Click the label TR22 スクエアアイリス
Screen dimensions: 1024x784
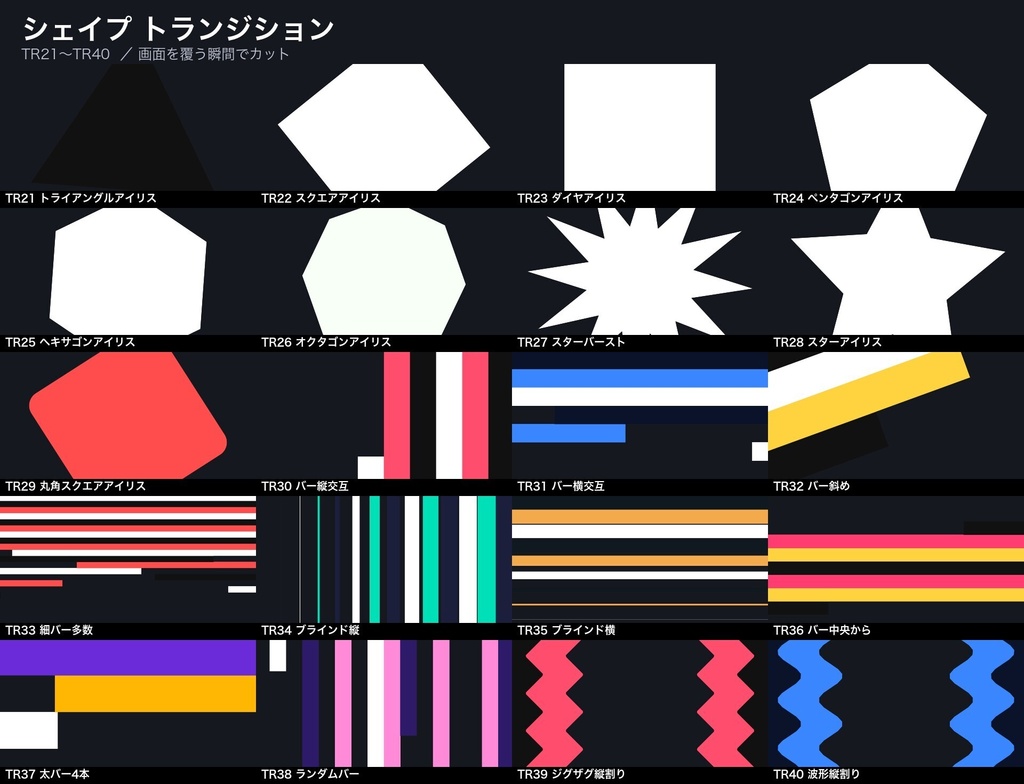click(x=321, y=198)
